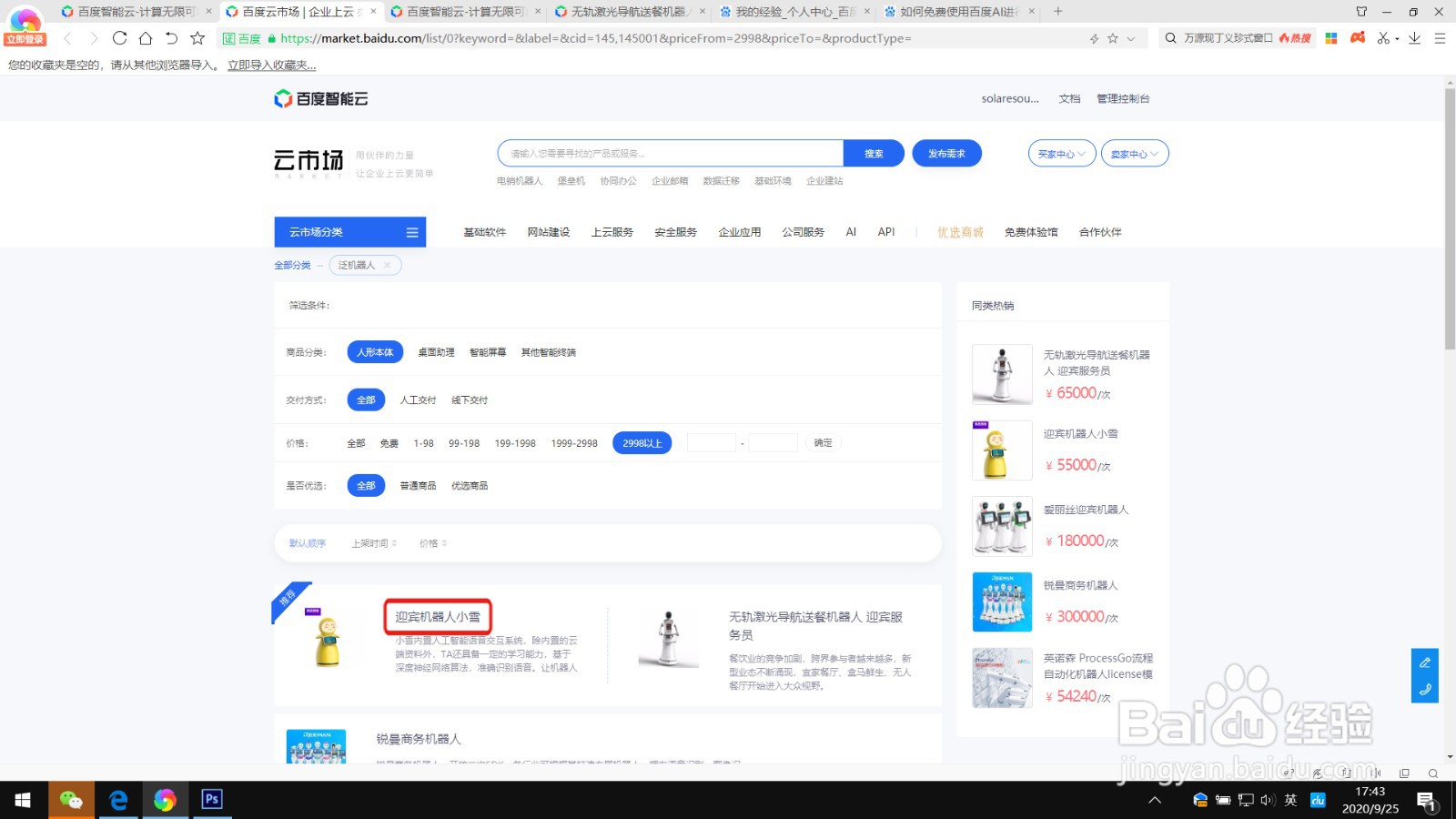Show hidden tray icons chevron
The image size is (1456, 819).
(x=1155, y=801)
